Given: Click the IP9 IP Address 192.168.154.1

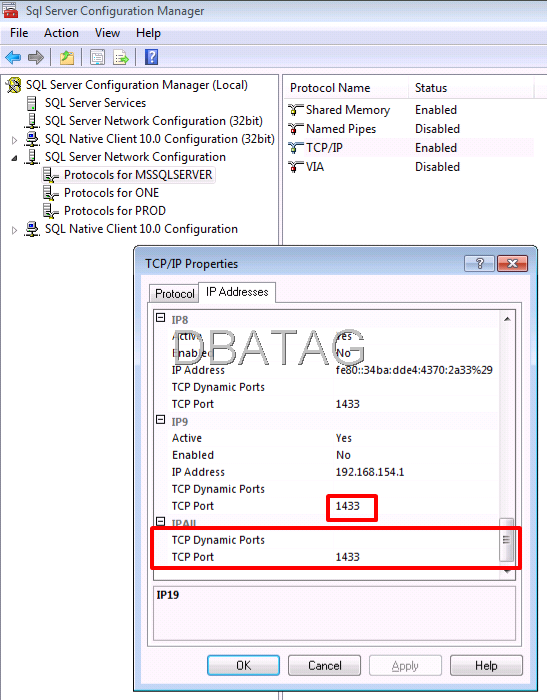Looking at the screenshot, I should click(370, 472).
